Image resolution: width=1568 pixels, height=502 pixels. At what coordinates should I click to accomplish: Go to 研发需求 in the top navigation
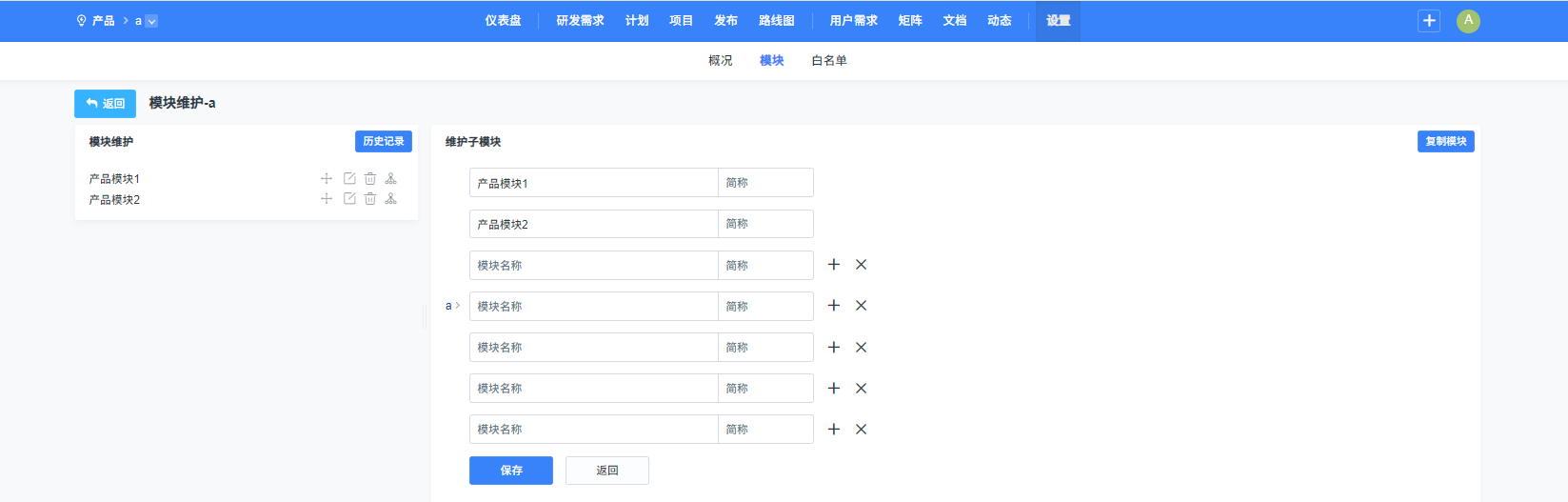tap(580, 21)
